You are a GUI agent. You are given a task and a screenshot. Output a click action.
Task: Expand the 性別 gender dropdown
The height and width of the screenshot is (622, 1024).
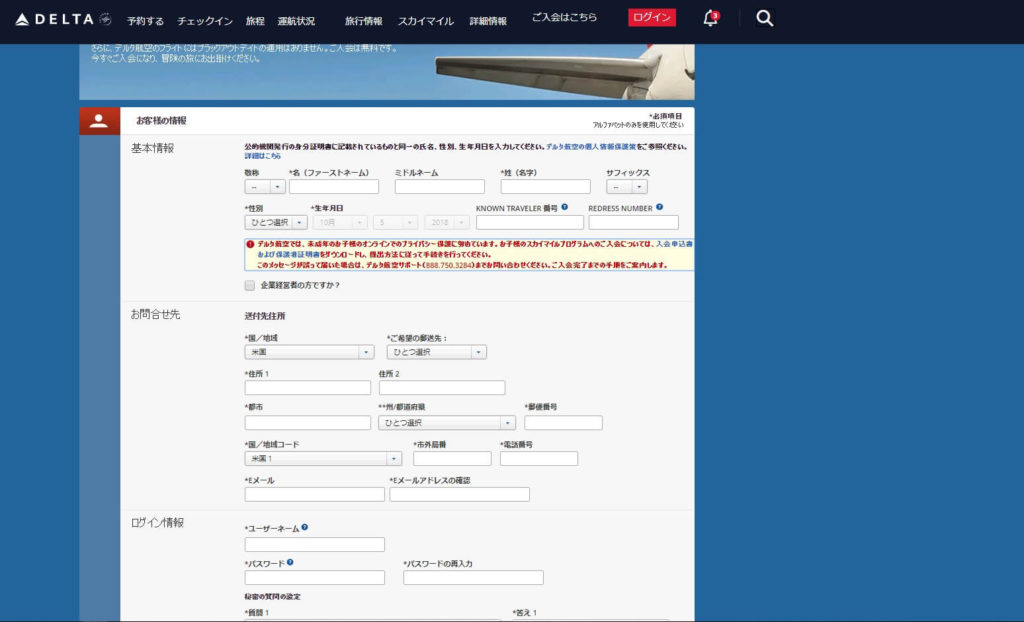click(275, 222)
